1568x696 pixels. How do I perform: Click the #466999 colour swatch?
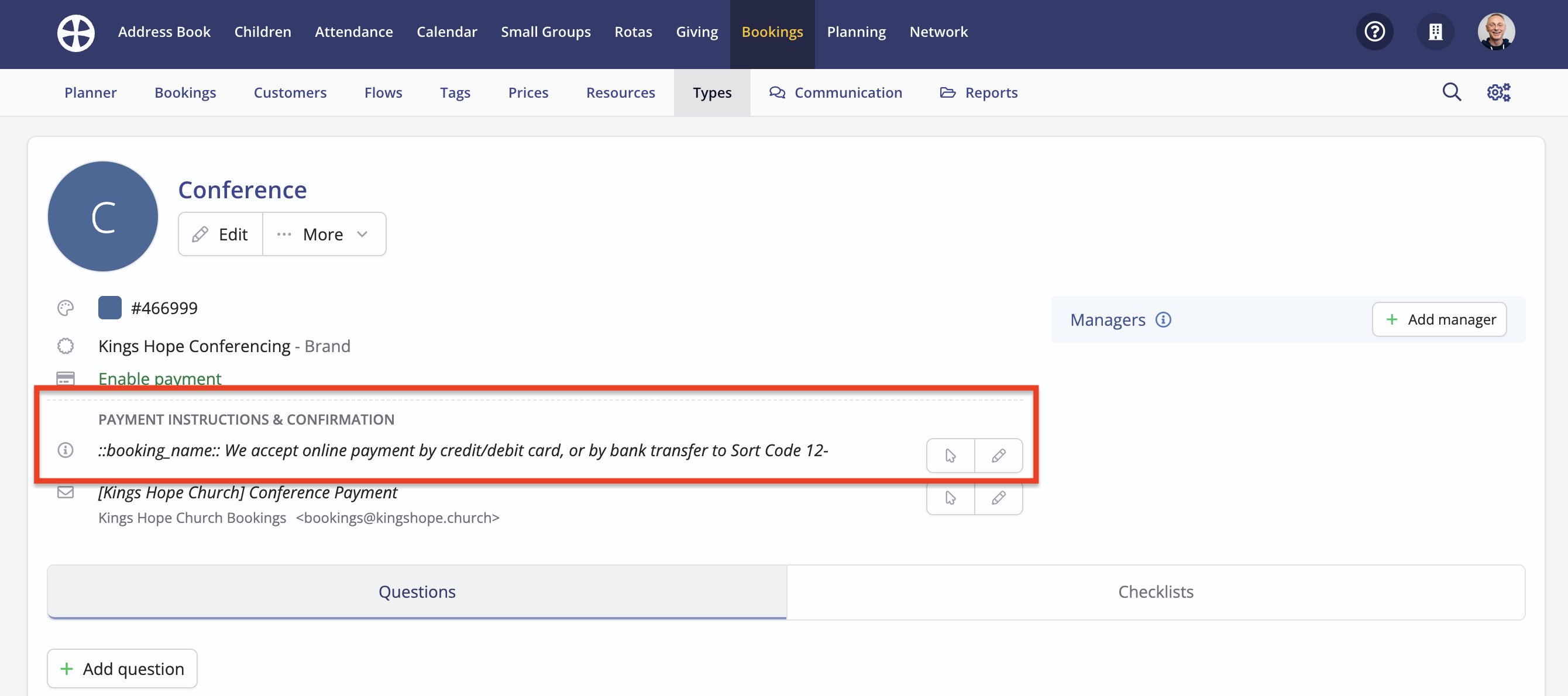coord(109,308)
